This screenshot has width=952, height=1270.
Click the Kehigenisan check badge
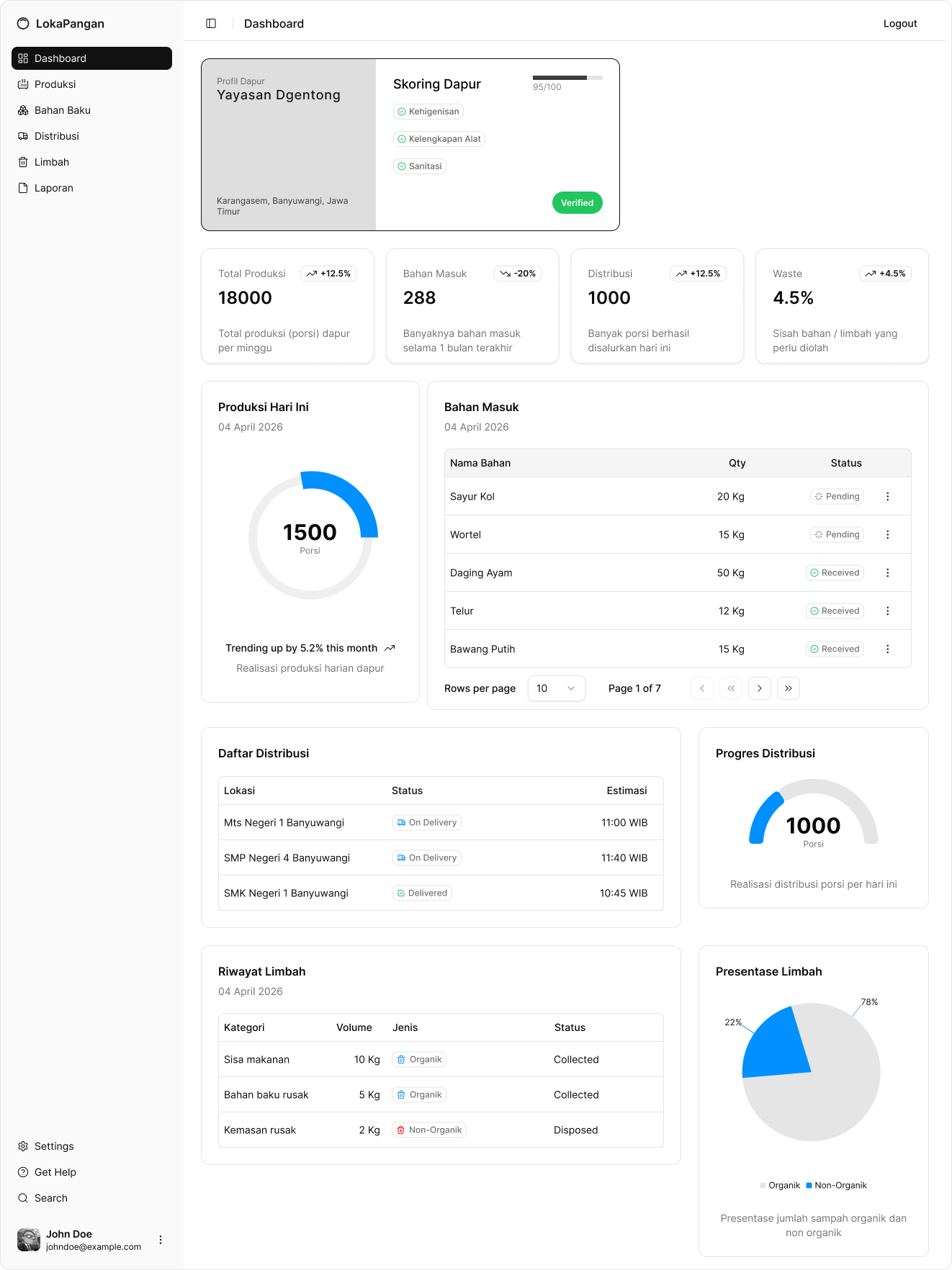[428, 112]
